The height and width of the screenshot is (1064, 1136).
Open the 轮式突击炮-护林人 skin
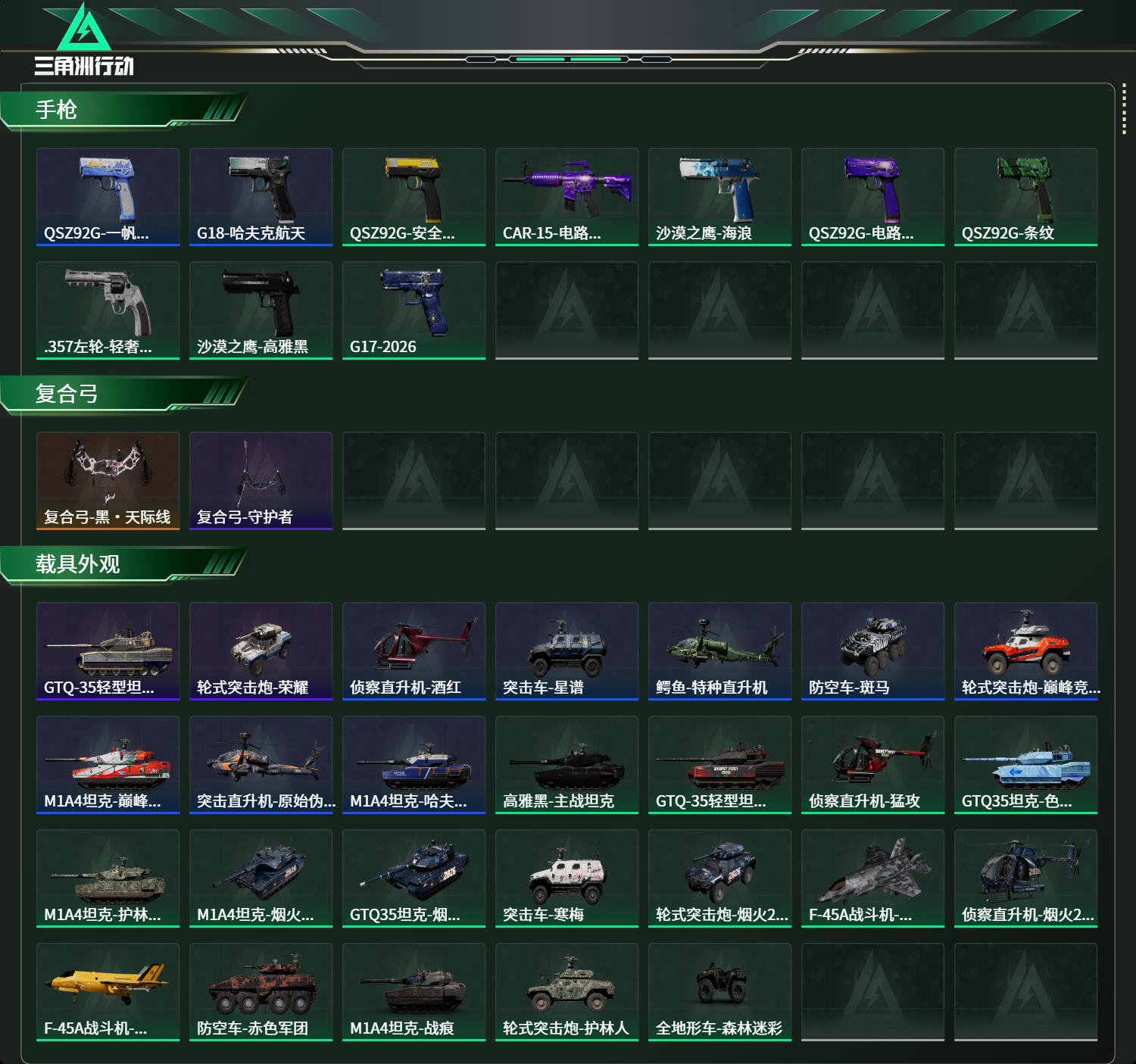566,992
